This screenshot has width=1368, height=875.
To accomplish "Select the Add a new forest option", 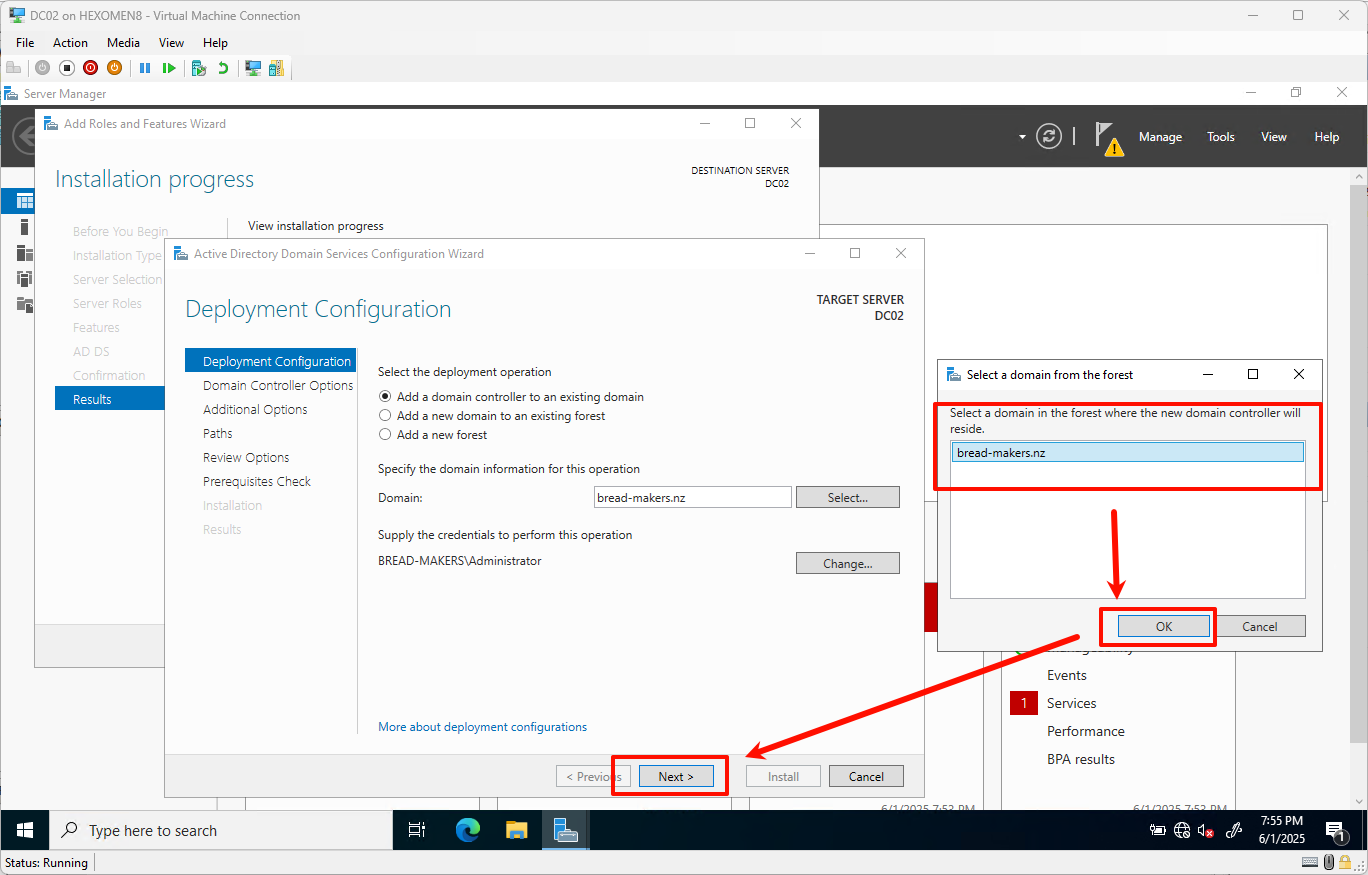I will [385, 435].
